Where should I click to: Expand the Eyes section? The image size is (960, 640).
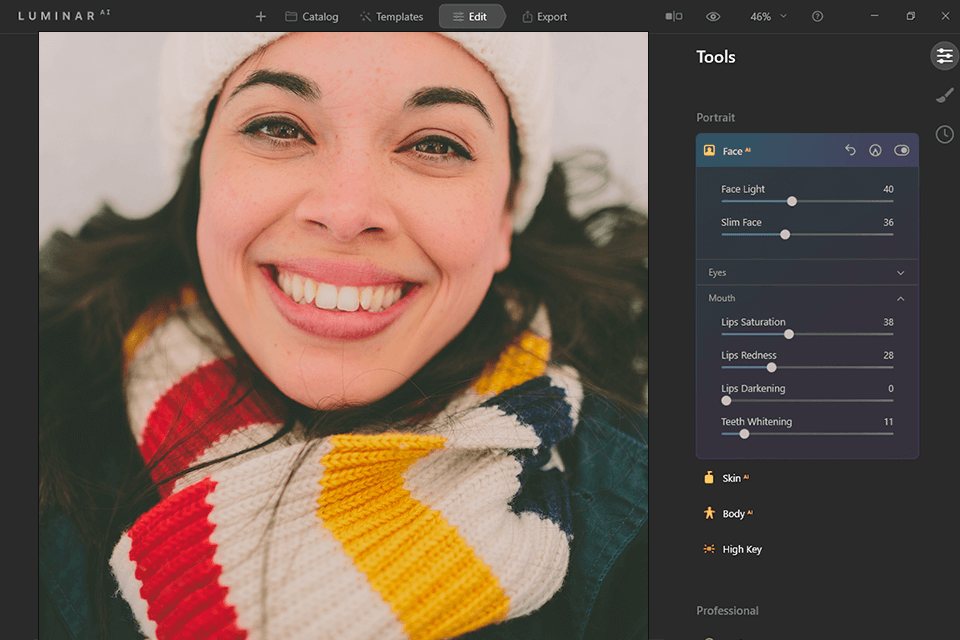808,273
